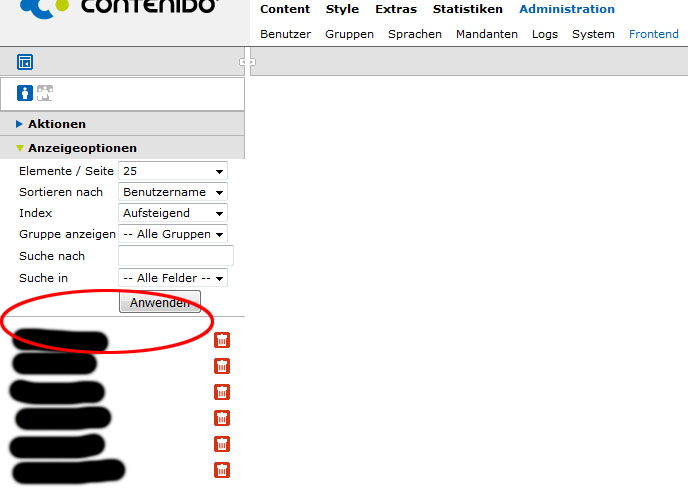This screenshot has width=688, height=488.
Task: Delete the first user in the list
Action: [222, 340]
